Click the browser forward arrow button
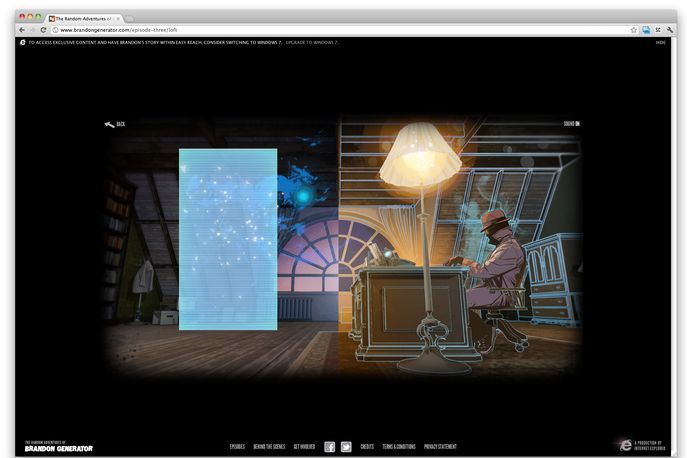The image size is (687, 458). (x=32, y=30)
